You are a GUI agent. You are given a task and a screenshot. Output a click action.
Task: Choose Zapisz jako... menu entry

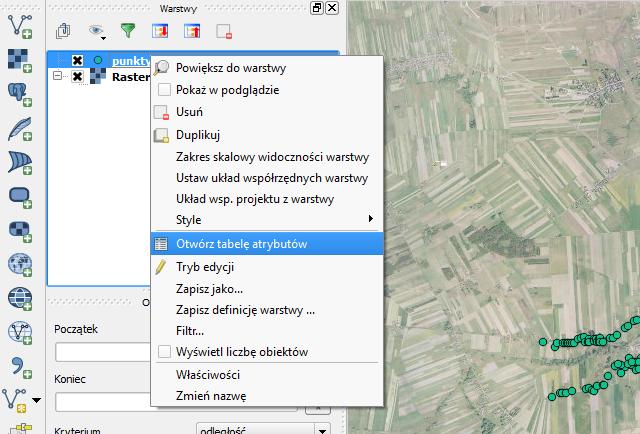(267, 289)
